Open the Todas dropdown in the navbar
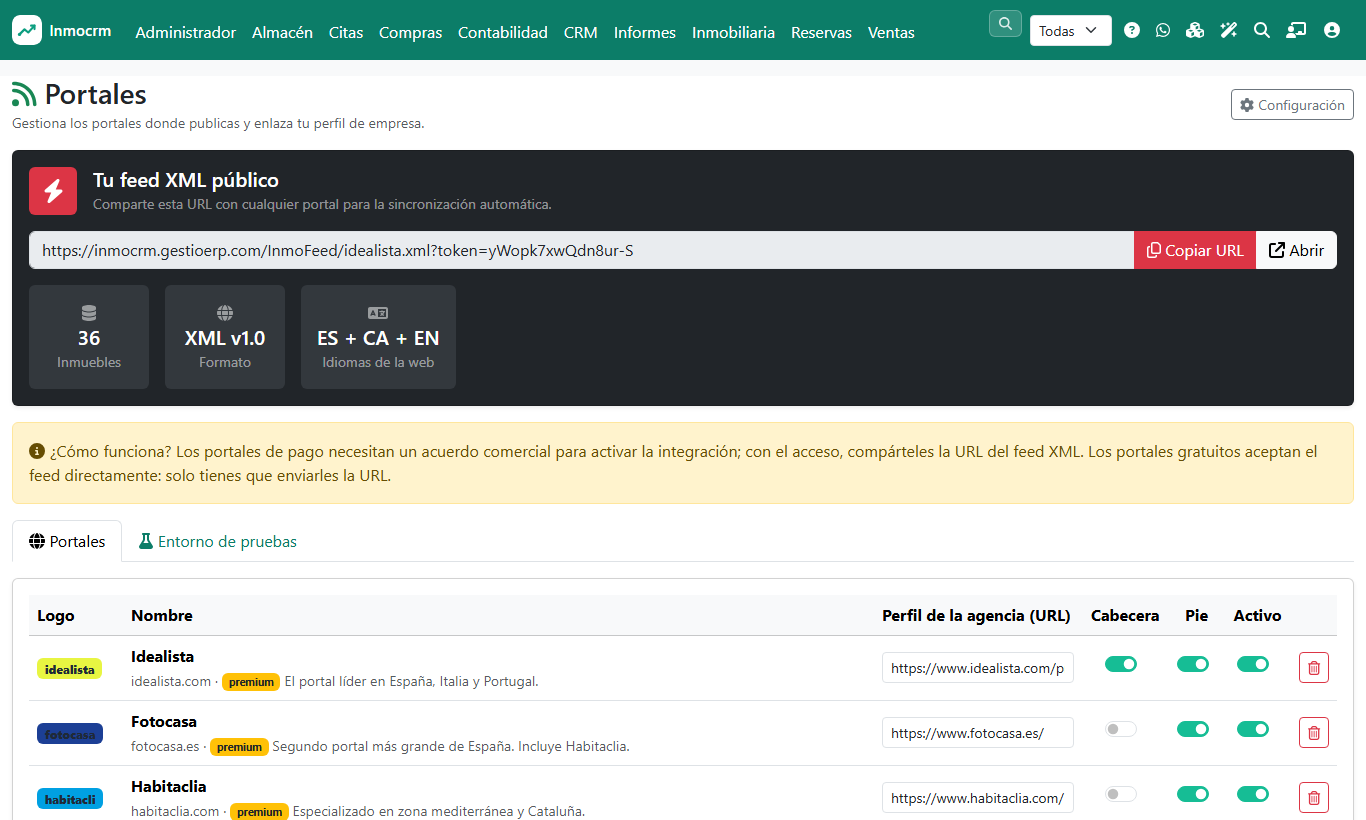1366x820 pixels. point(1070,31)
